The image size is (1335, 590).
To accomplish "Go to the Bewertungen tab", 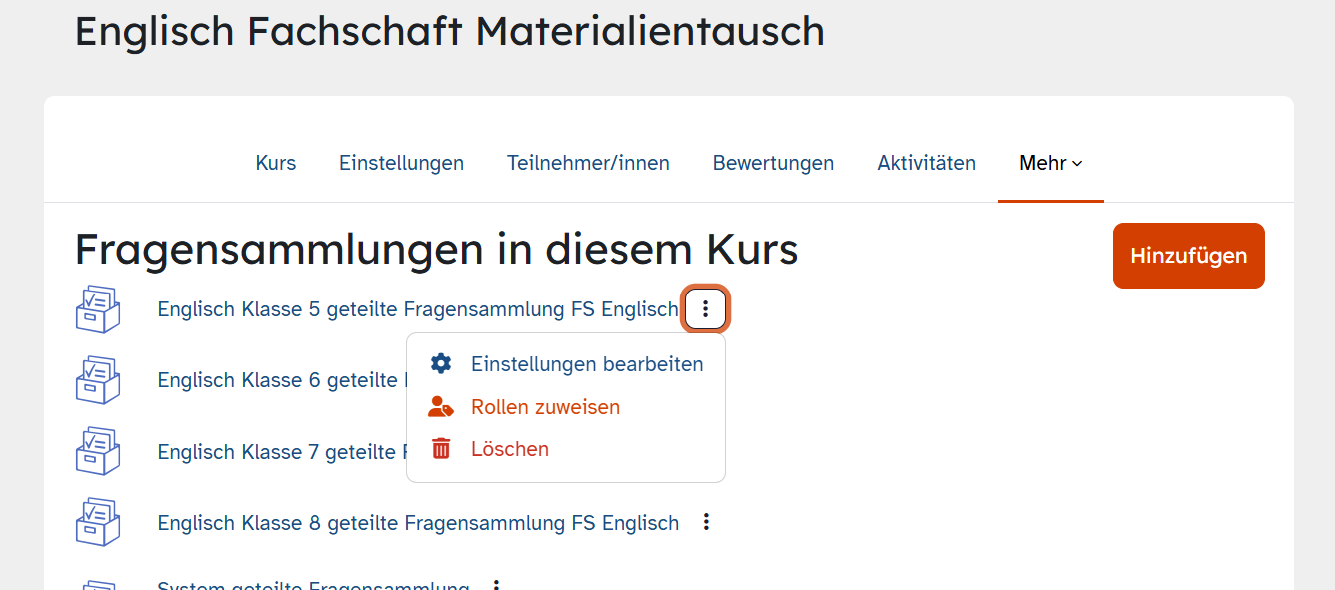I will coord(773,163).
